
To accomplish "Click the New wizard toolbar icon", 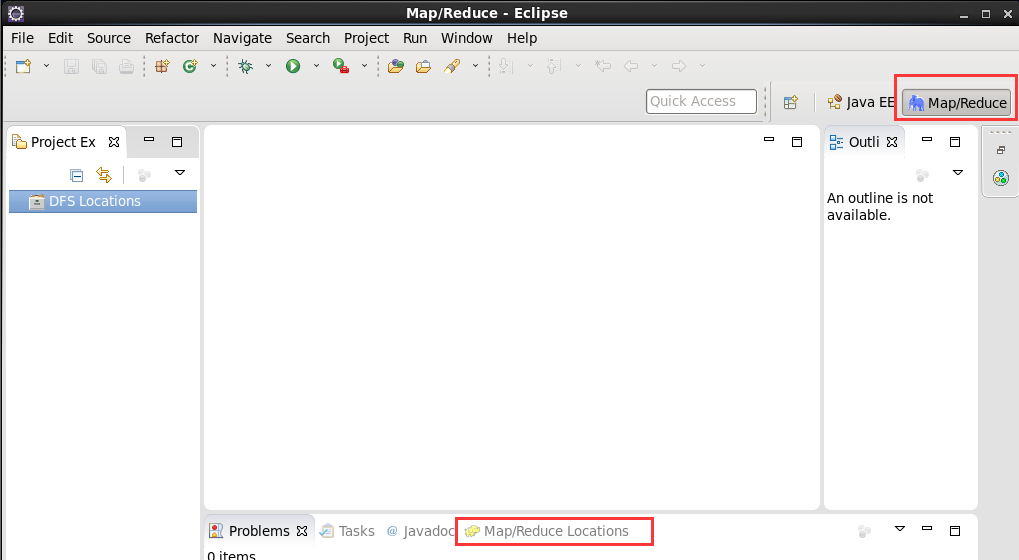I will [x=23, y=66].
